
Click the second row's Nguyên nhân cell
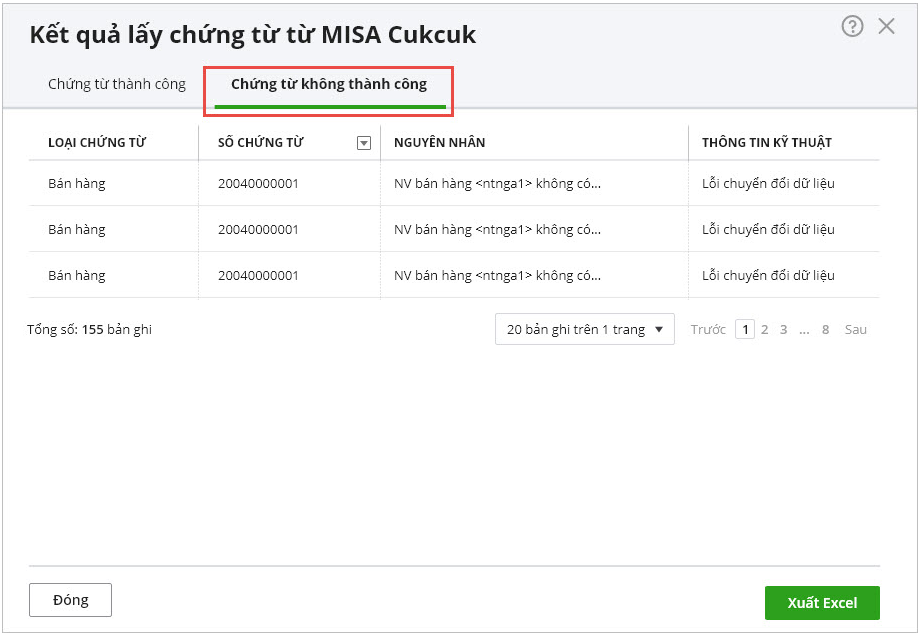coord(497,230)
